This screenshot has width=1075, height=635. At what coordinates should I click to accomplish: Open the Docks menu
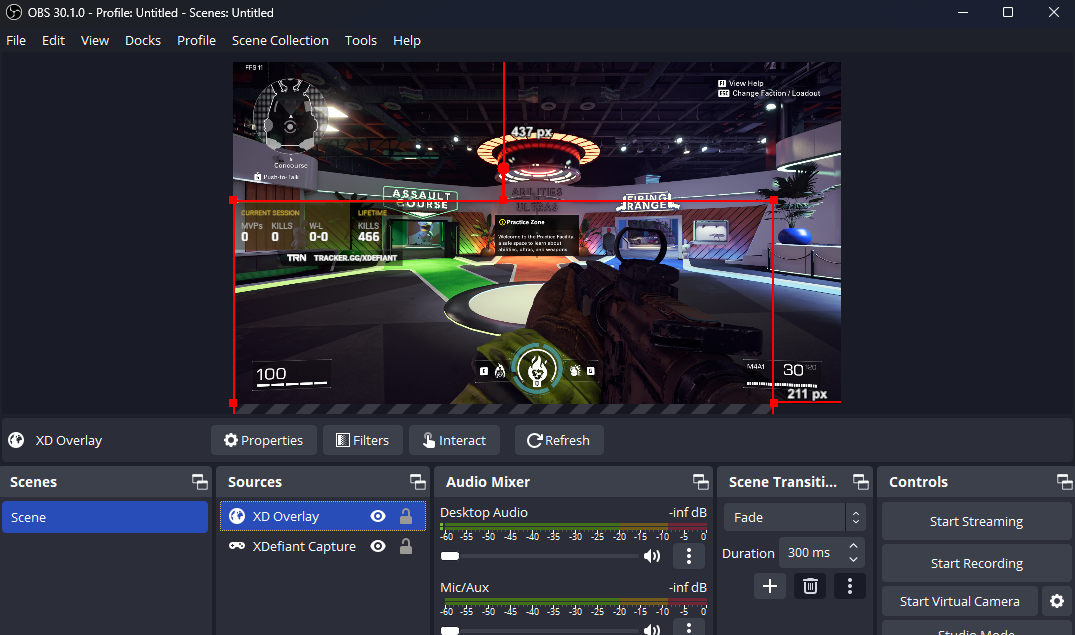(143, 40)
